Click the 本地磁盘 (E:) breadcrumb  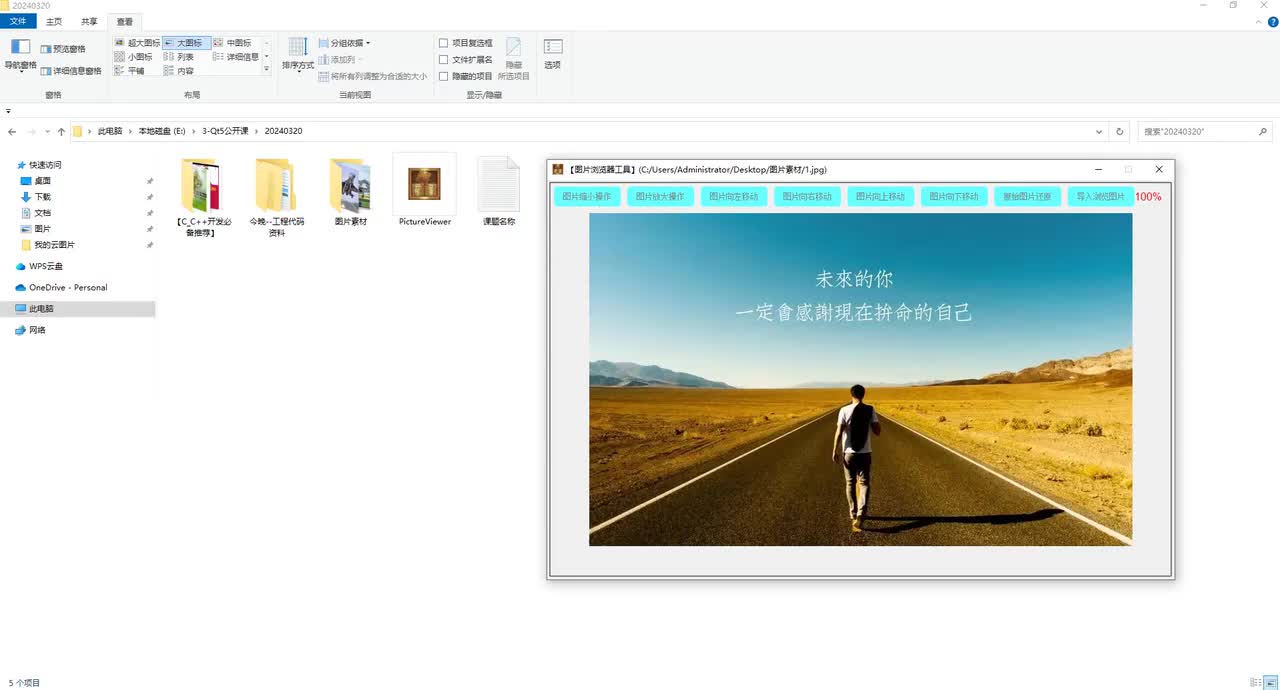(162, 131)
